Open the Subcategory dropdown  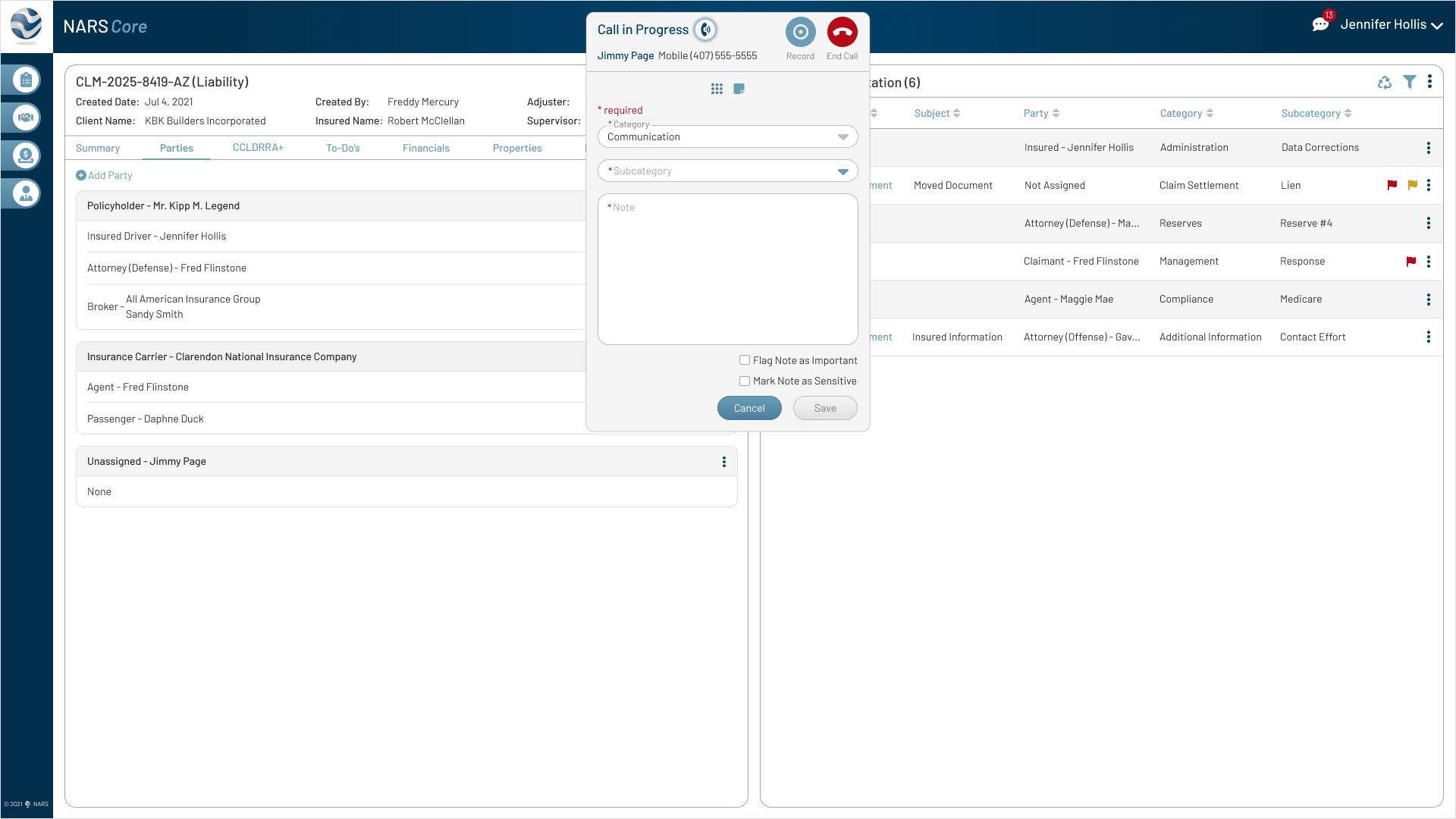[x=843, y=171]
